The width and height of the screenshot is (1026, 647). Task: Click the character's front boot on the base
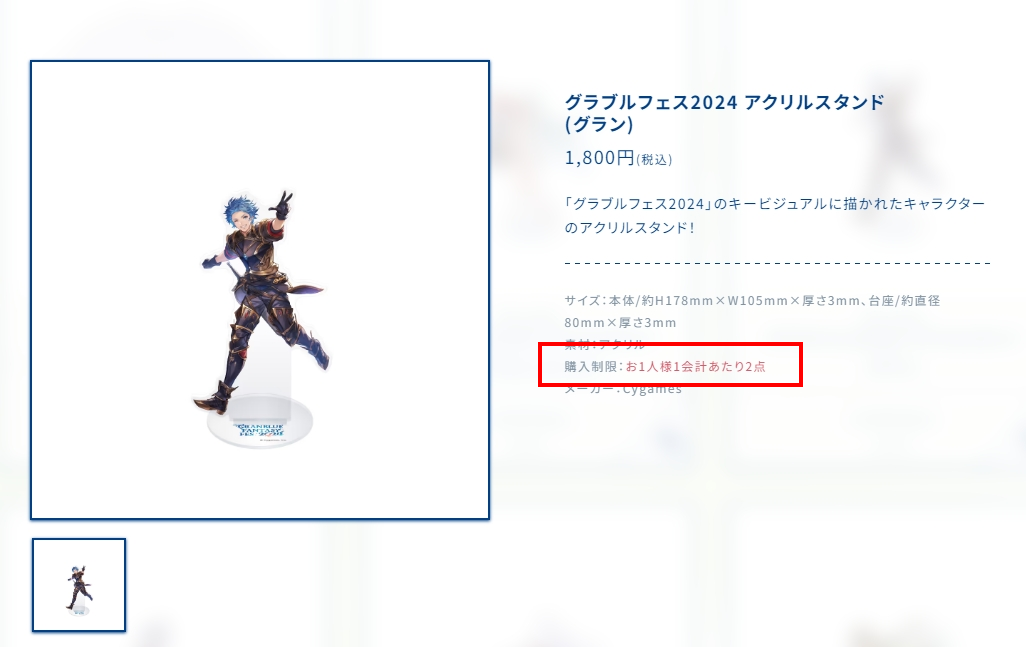[215, 399]
